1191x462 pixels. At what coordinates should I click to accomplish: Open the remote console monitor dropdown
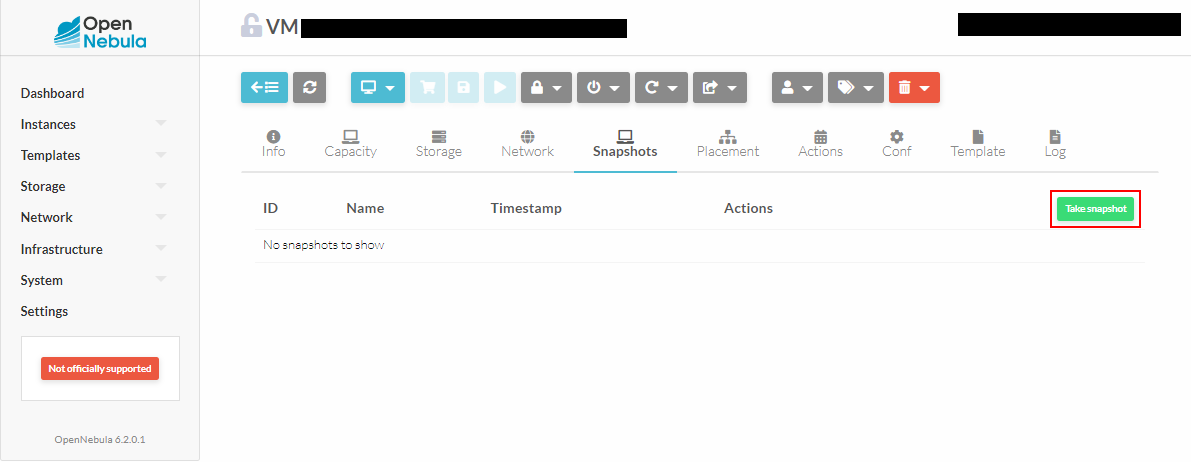(x=377, y=87)
